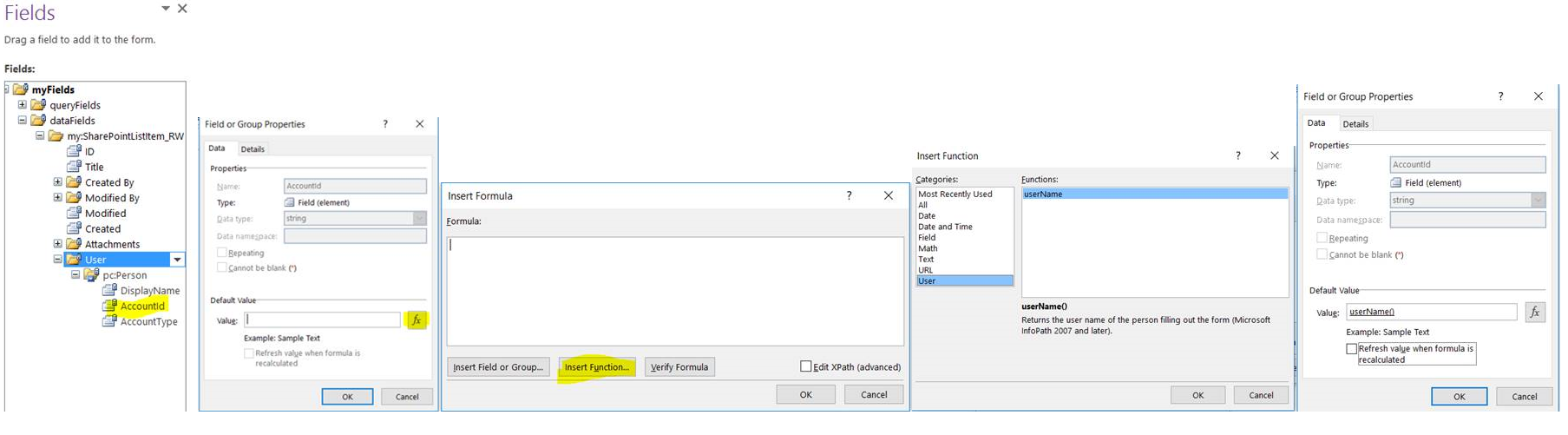The image size is (1568, 435).
Task: Select the AccountId field icon in tree
Action: tap(109, 306)
